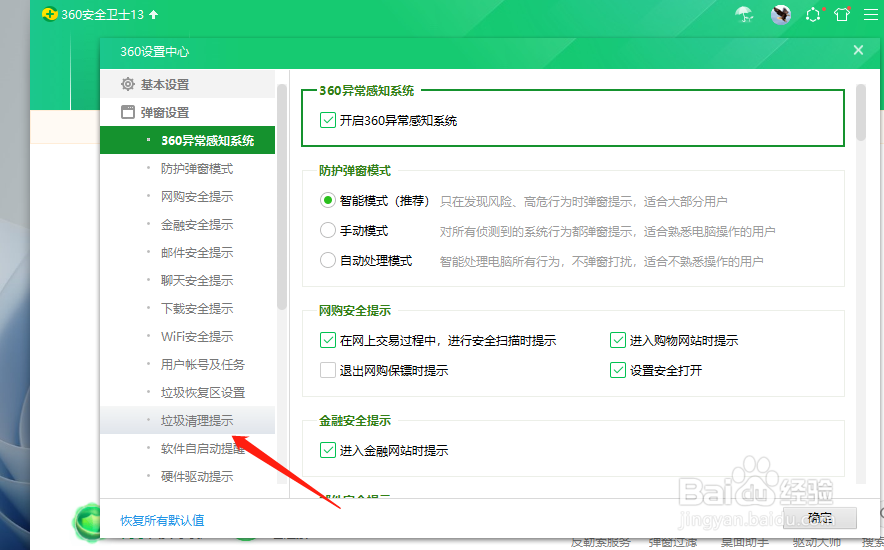Go to 防护弹窗模式 sidebar item
This screenshot has width=884, height=550.
[187, 168]
